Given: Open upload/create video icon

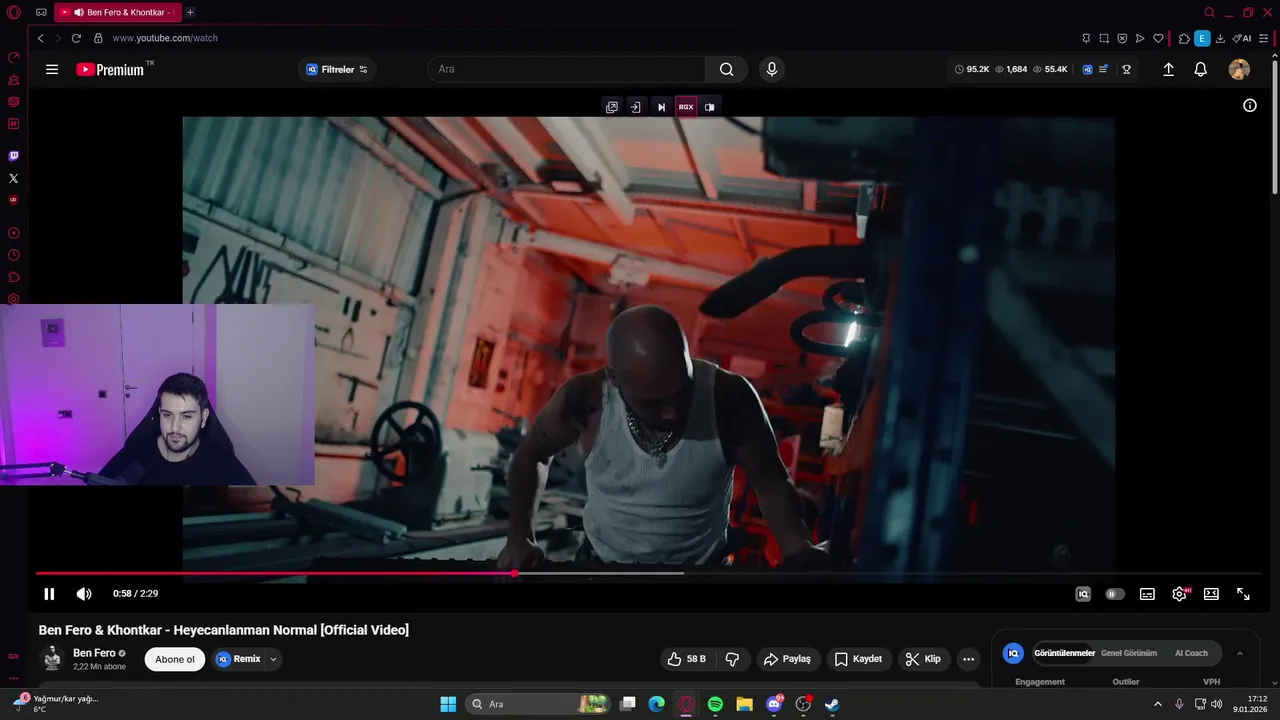Looking at the screenshot, I should coord(1168,69).
